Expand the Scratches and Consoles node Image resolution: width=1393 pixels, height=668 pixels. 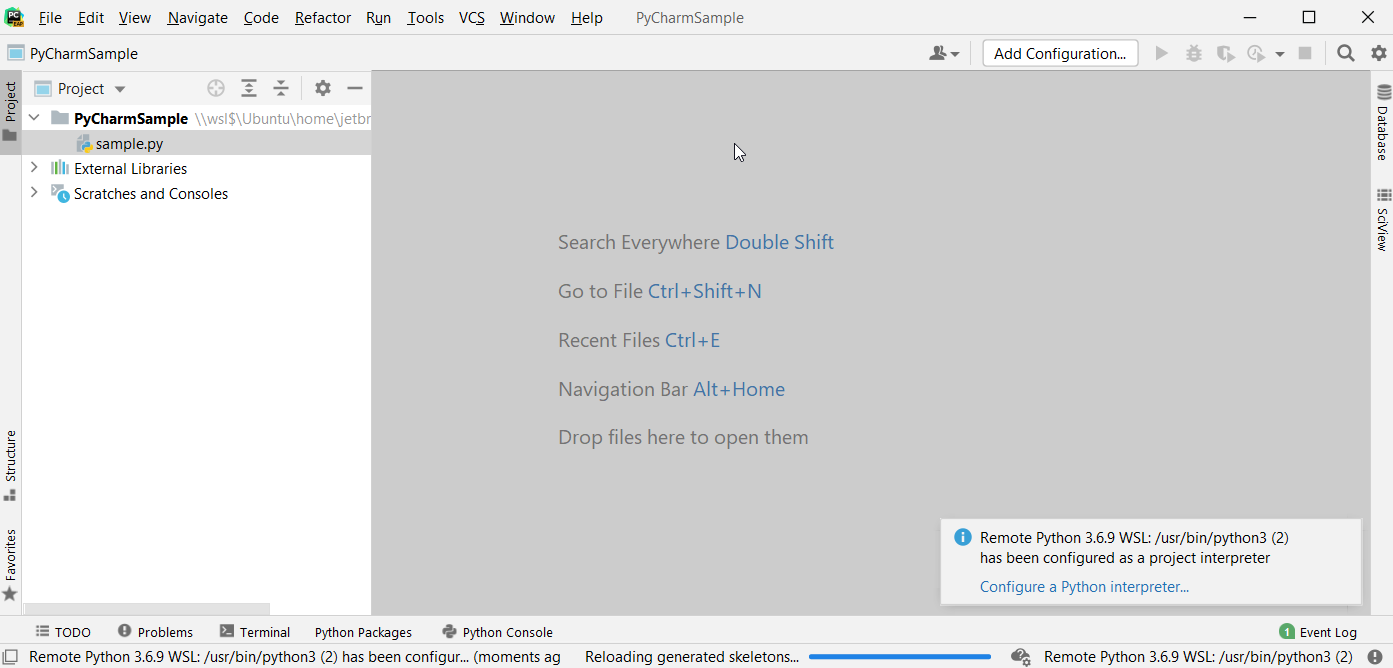34,193
